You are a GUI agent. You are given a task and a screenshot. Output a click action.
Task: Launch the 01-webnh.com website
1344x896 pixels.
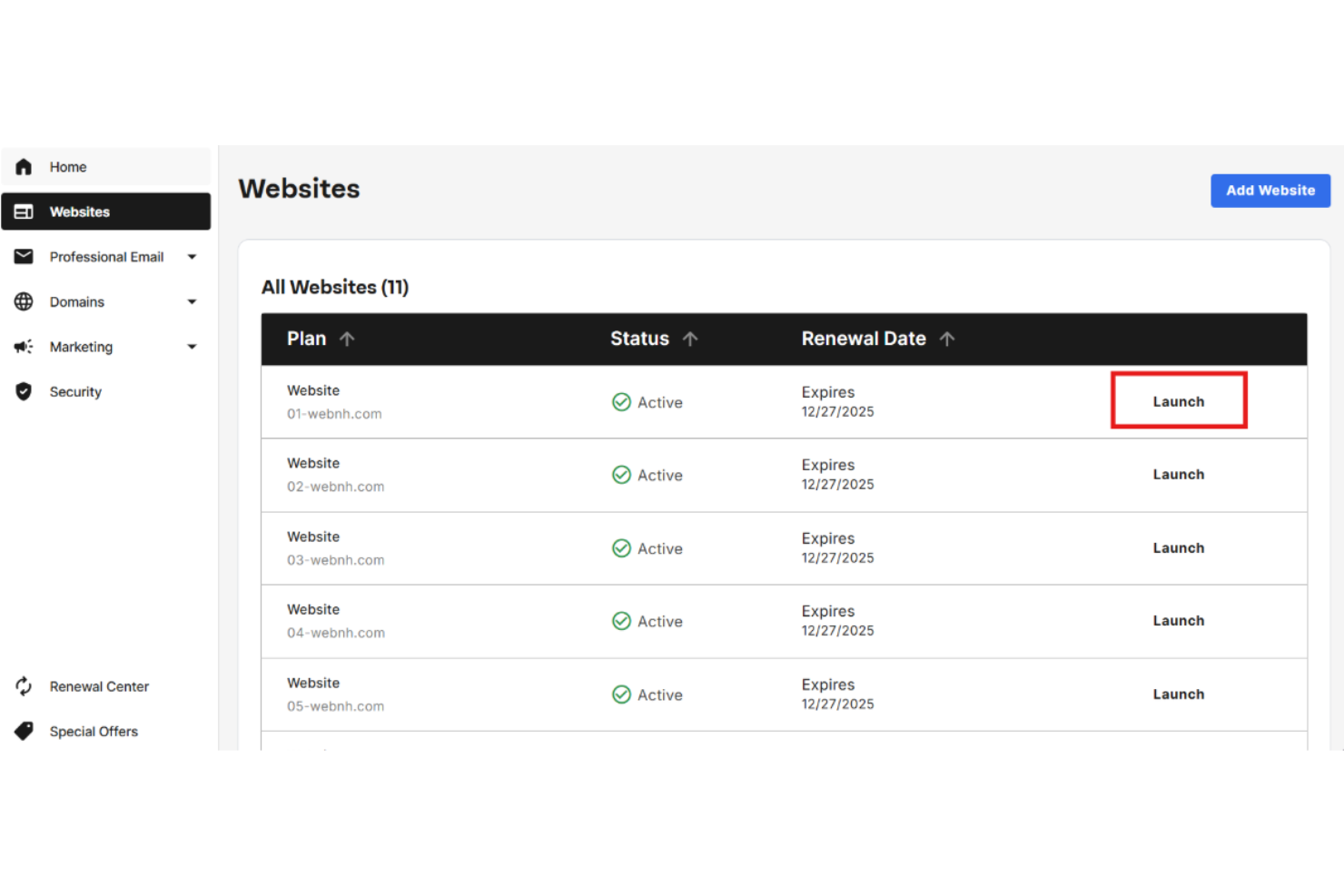coord(1178,400)
